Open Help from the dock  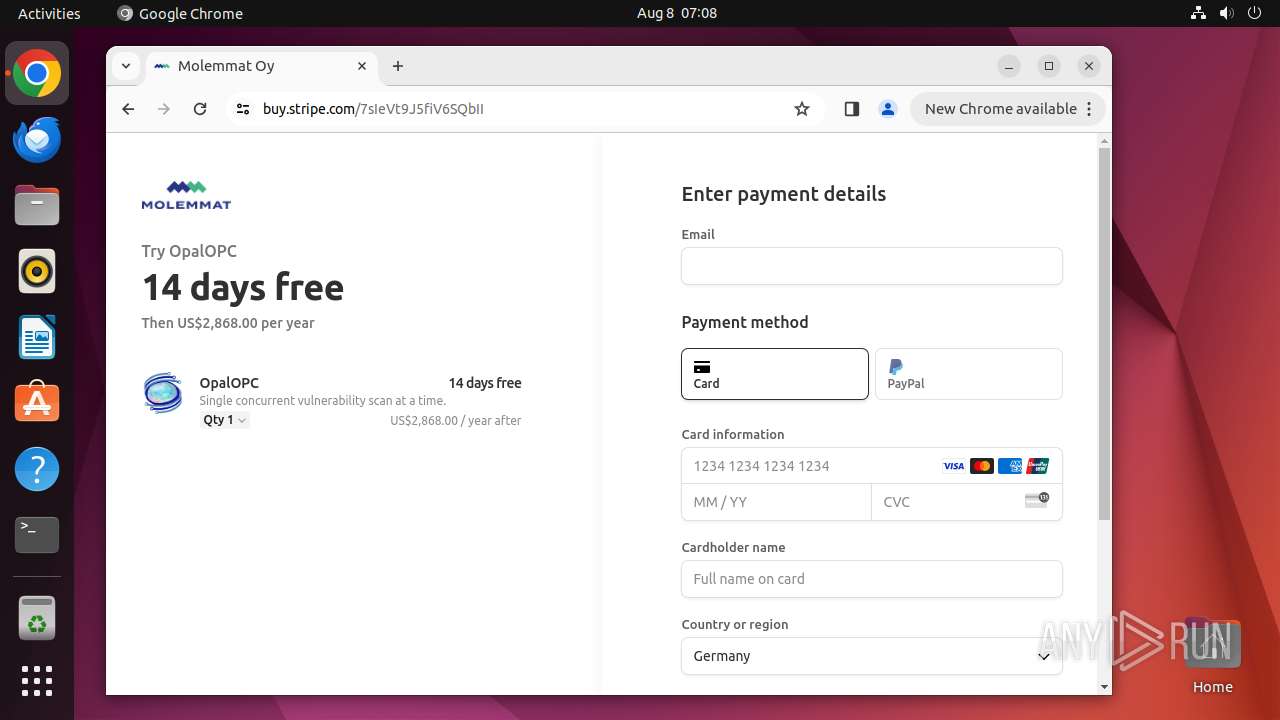[37, 469]
